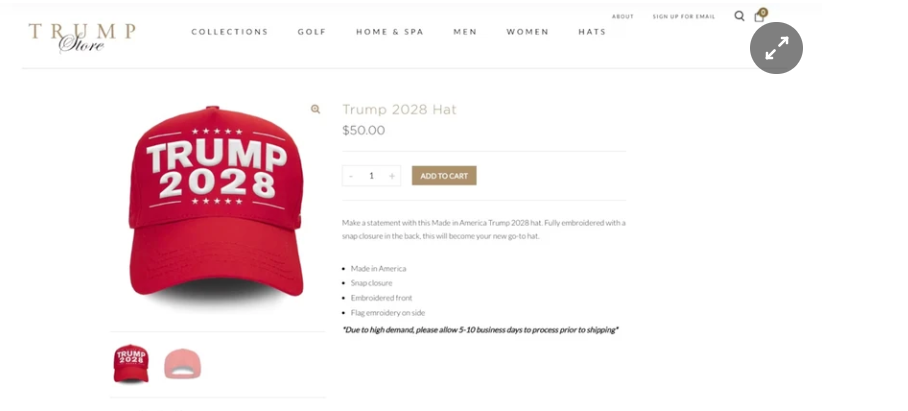
Task: Click the About link
Action: [623, 17]
